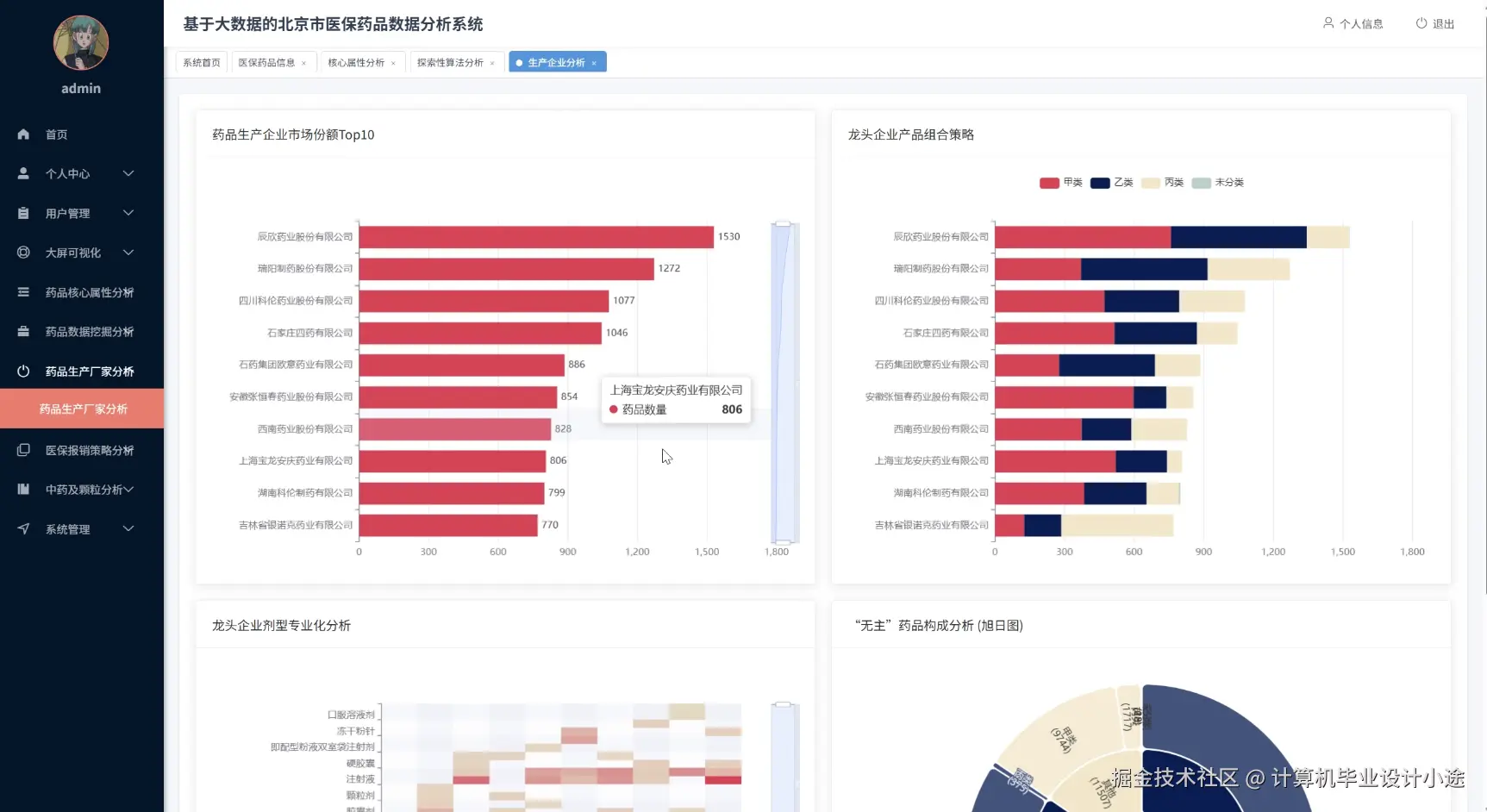
Task: Click the list icon for 药品核心属性分析
Action: tap(23, 292)
